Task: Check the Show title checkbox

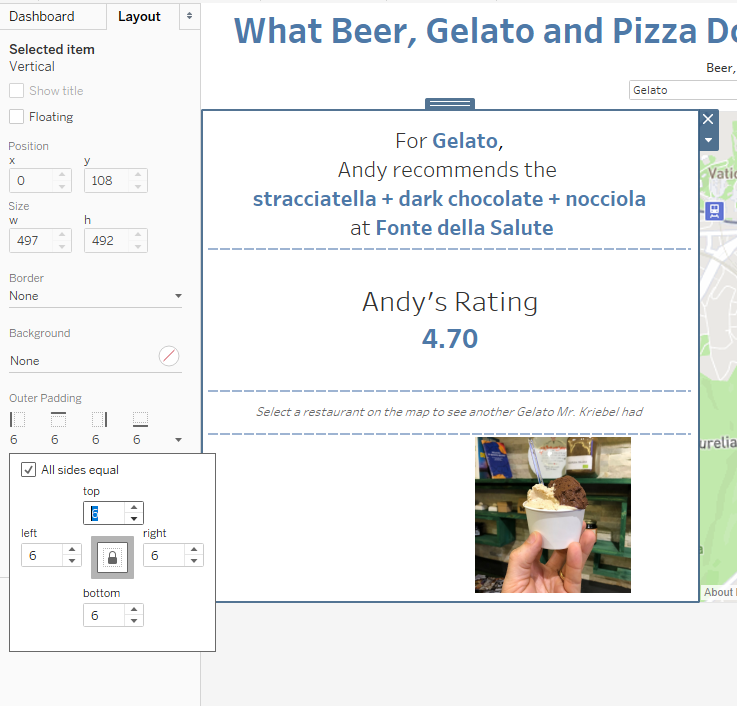Action: pos(17,91)
